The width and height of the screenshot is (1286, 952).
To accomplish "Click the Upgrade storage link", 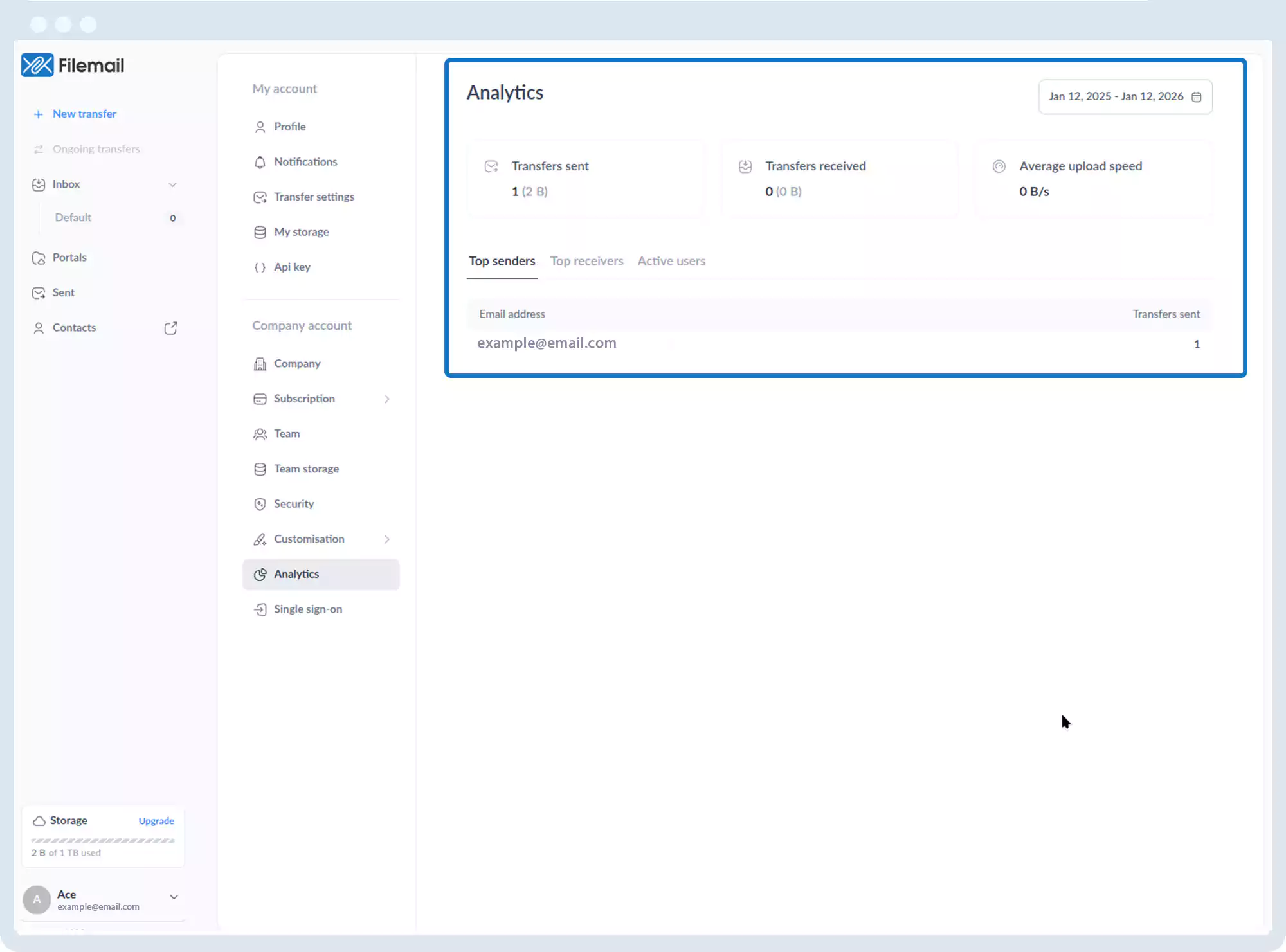I will (156, 821).
